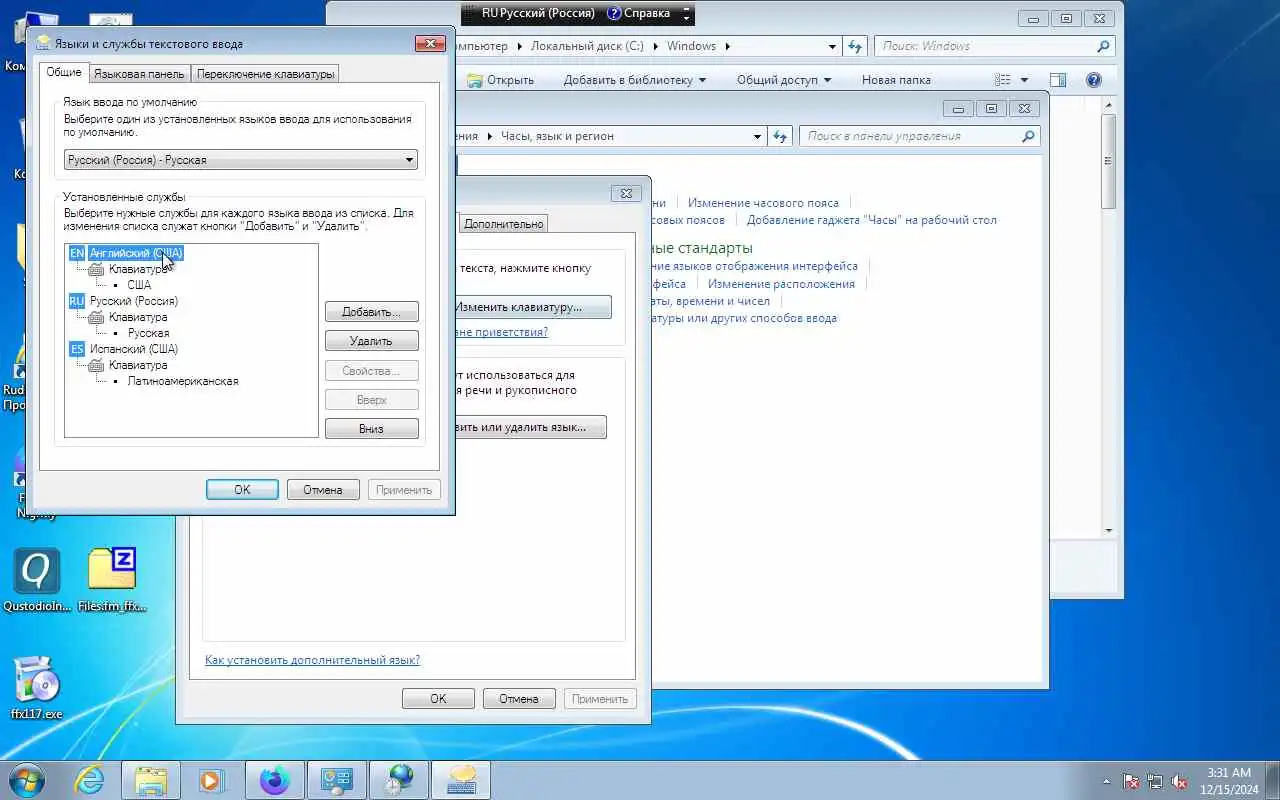
Task: Open Explorer help question-mark icon
Action: (x=1094, y=80)
